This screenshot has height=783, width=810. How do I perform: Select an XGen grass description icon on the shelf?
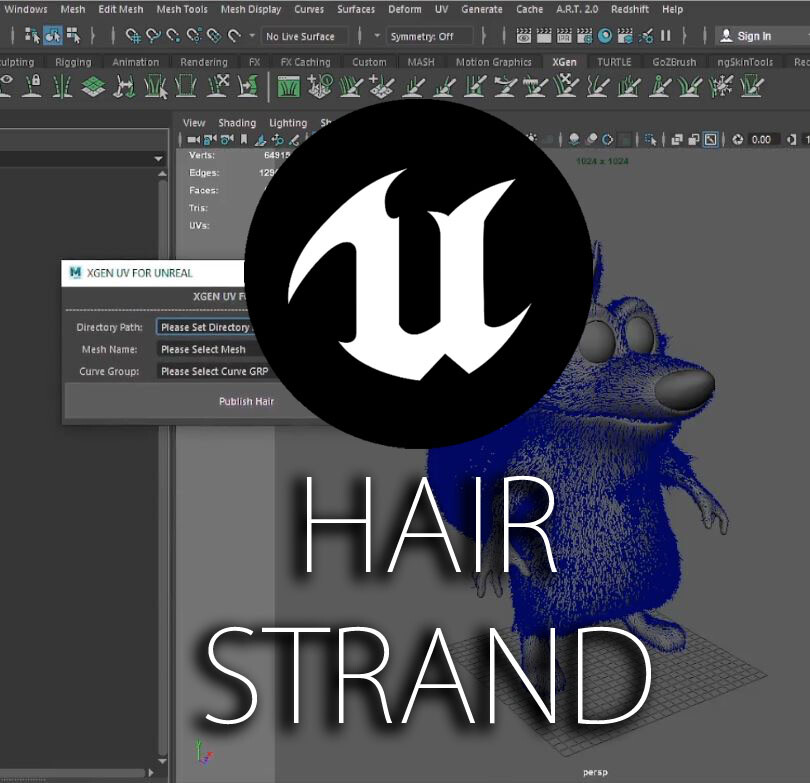[x=287, y=87]
